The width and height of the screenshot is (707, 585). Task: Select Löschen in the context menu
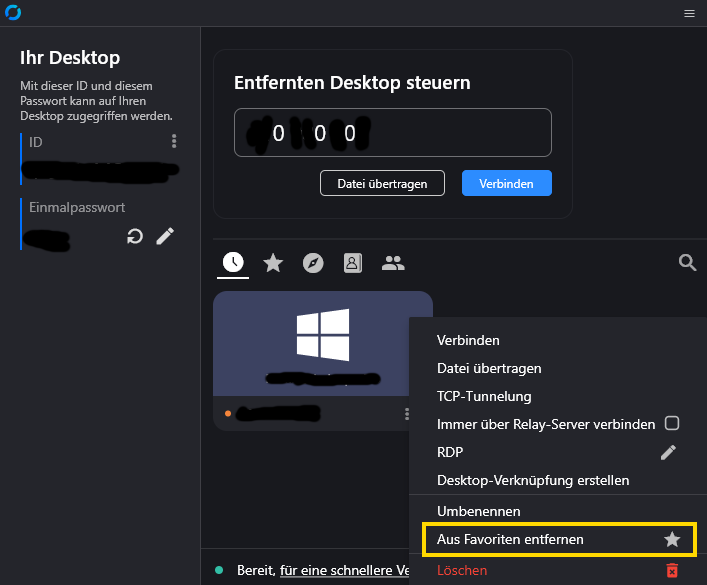point(462,571)
